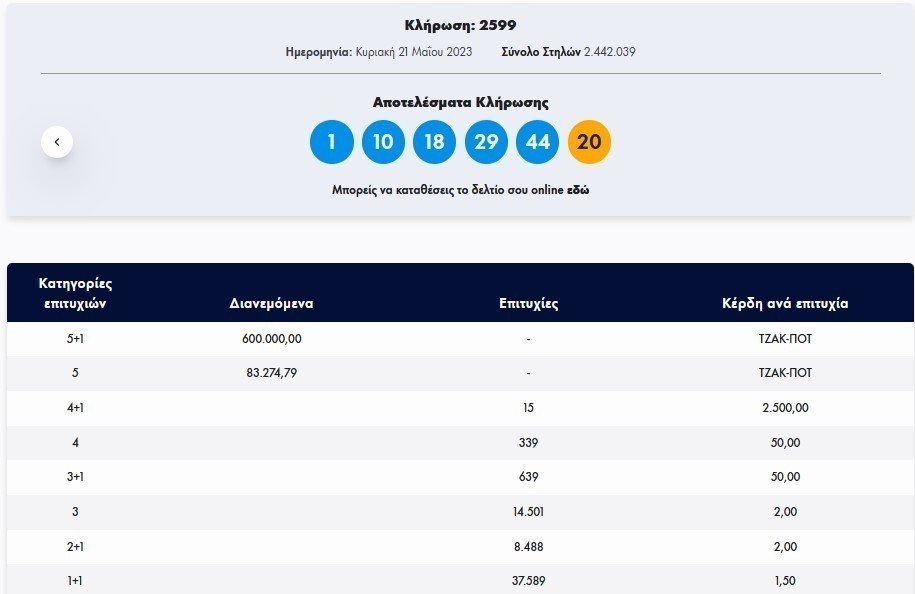915x594 pixels.
Task: Click the 'Κλήρωση: 2599' heading
Action: click(x=460, y=25)
